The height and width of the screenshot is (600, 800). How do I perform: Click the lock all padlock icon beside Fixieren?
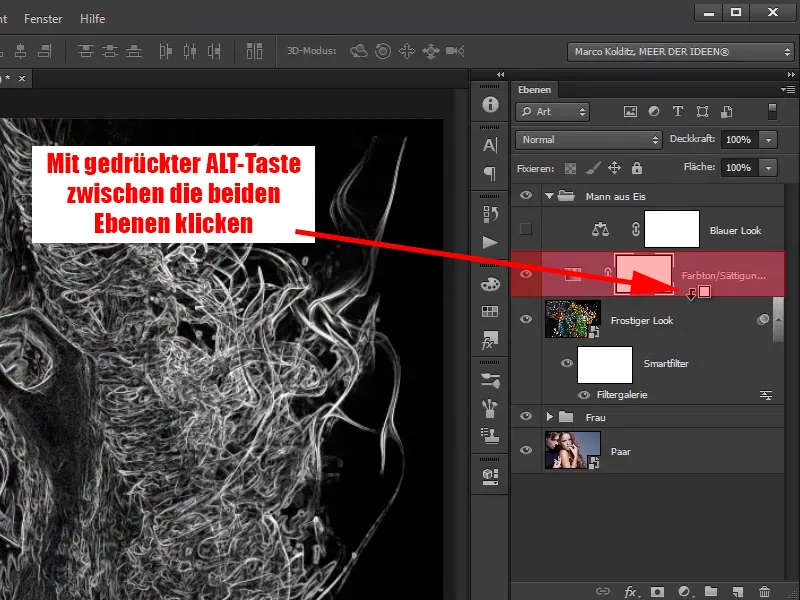coord(638,168)
